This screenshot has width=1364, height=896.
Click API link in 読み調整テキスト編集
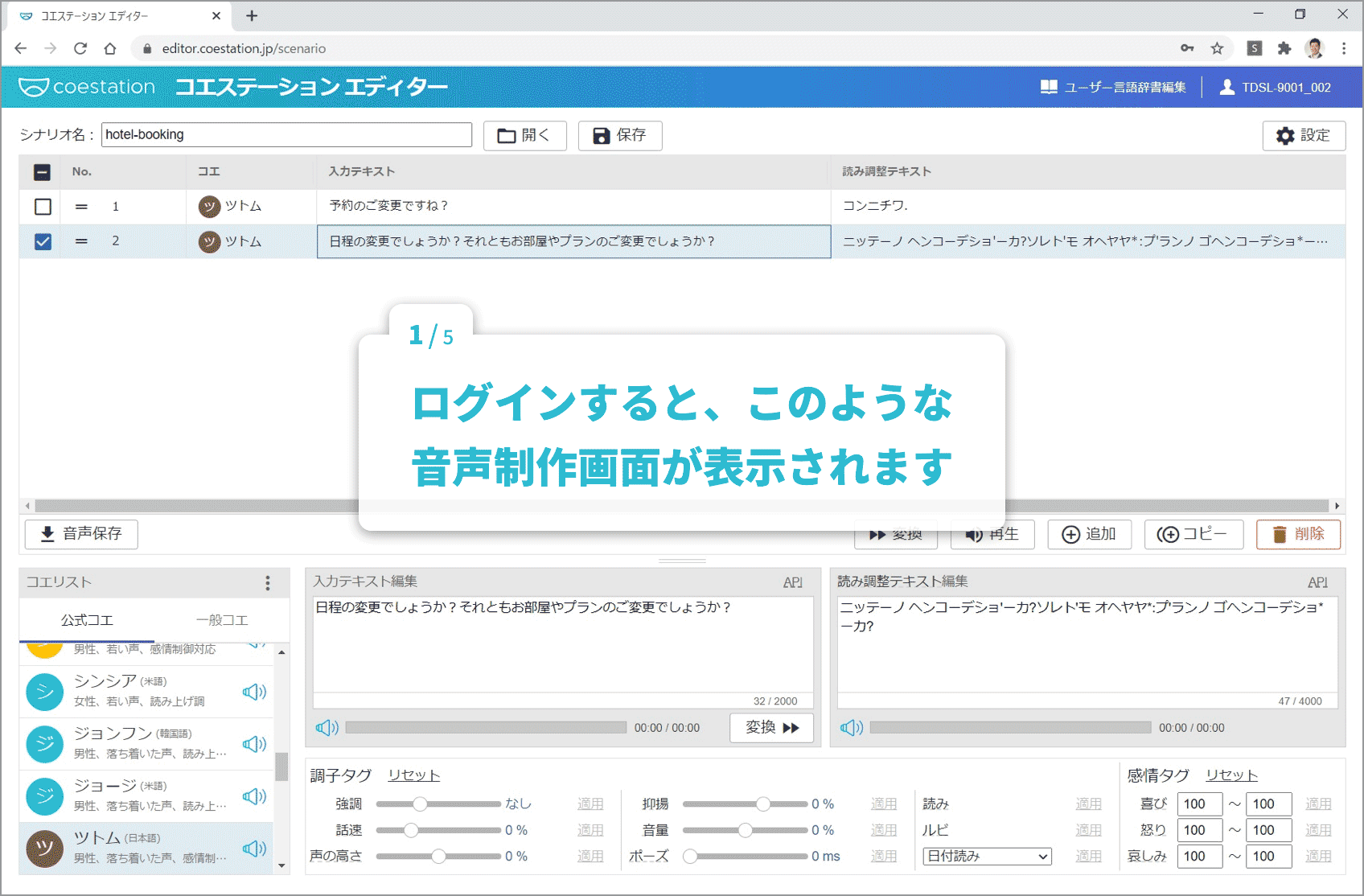(x=1317, y=582)
